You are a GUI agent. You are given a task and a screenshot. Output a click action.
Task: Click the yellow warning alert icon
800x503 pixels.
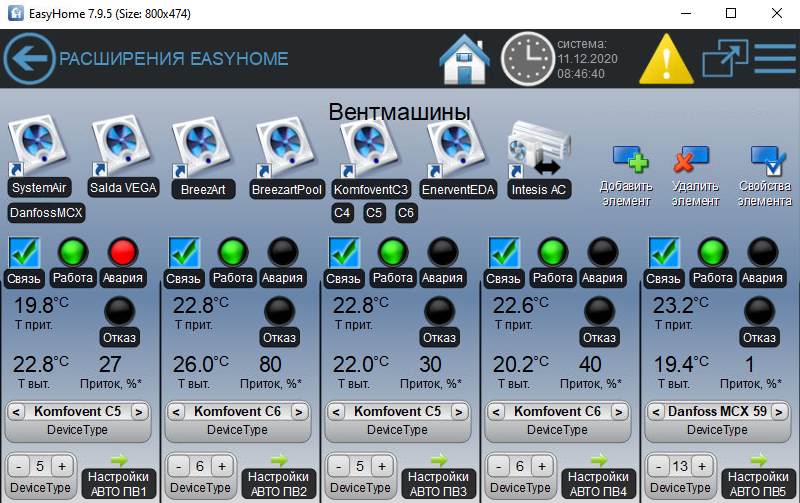(664, 60)
